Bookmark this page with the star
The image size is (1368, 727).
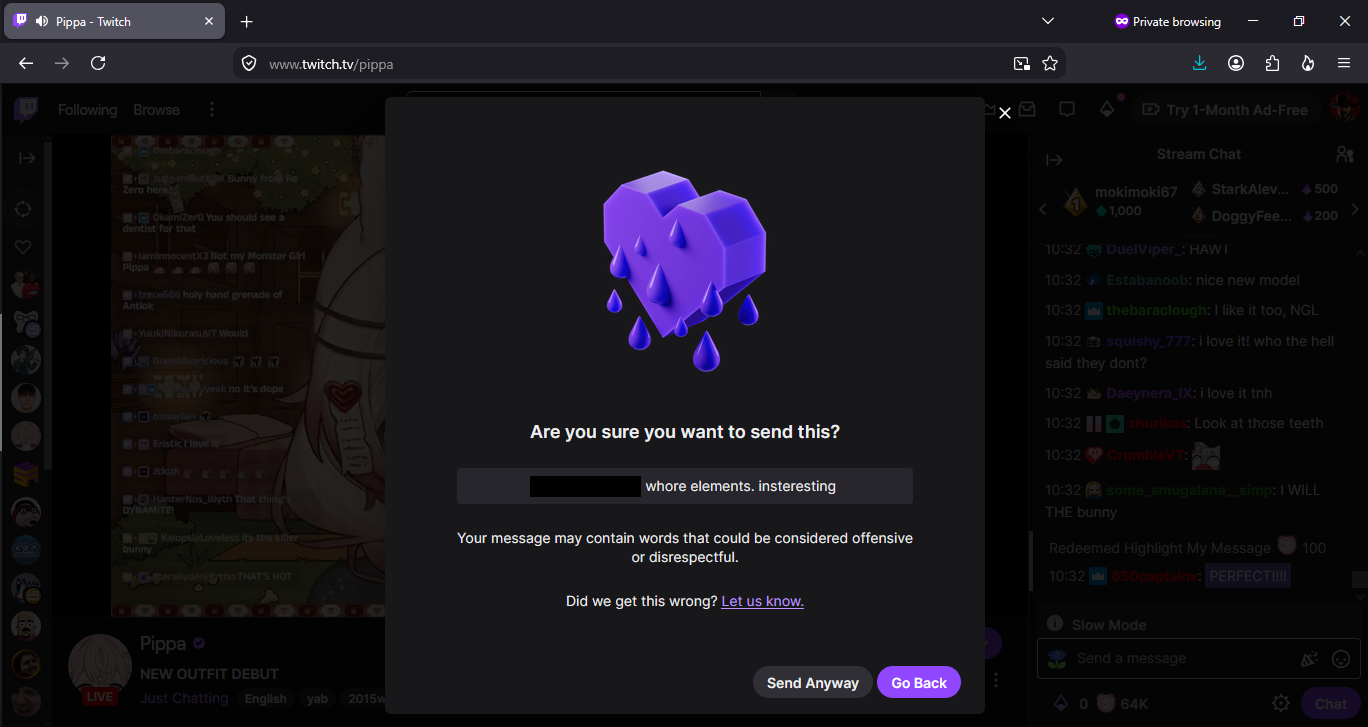[x=1050, y=63]
